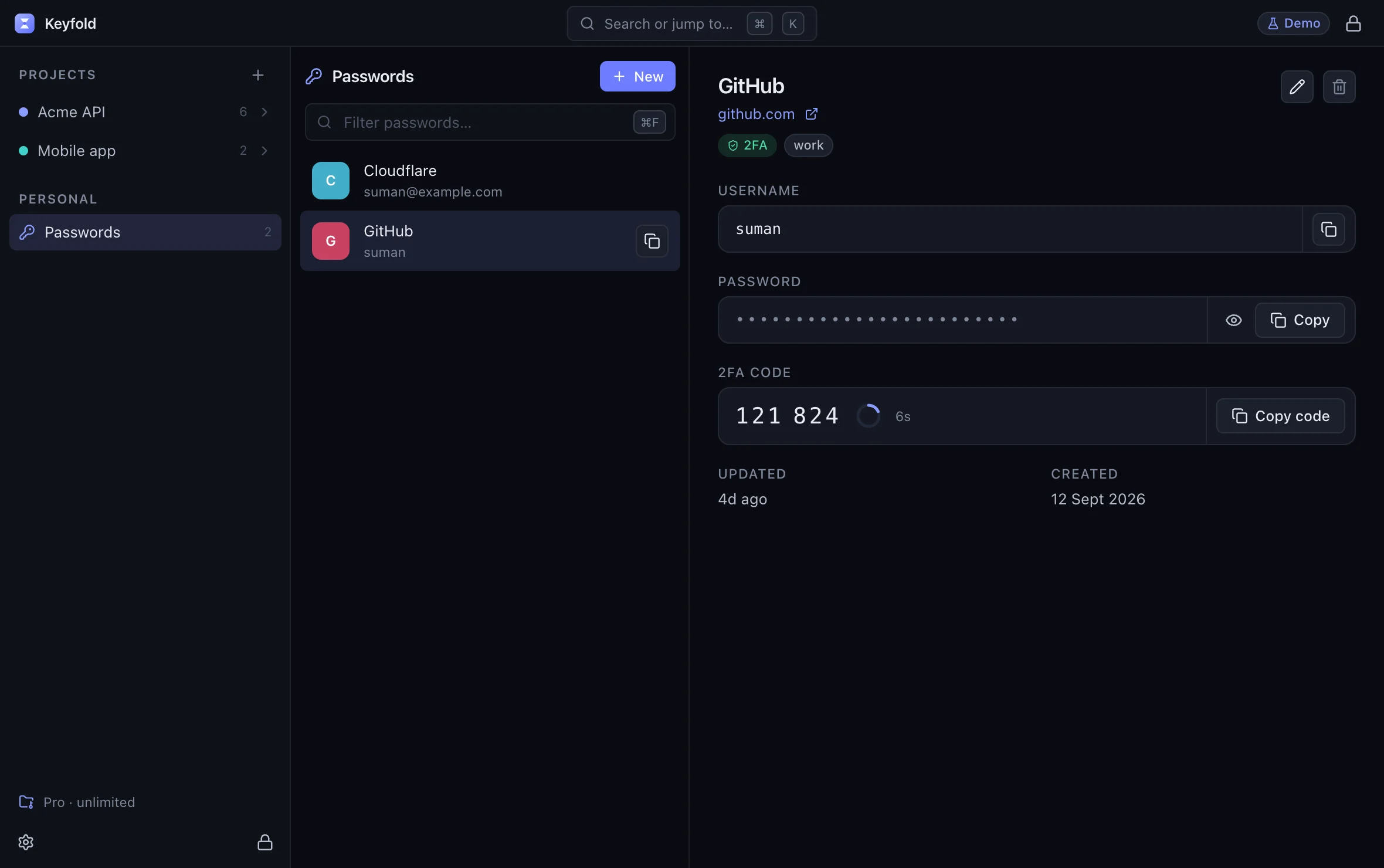Viewport: 1384px width, 868px height.
Task: Expand Mobile app project chevron
Action: (x=264, y=151)
